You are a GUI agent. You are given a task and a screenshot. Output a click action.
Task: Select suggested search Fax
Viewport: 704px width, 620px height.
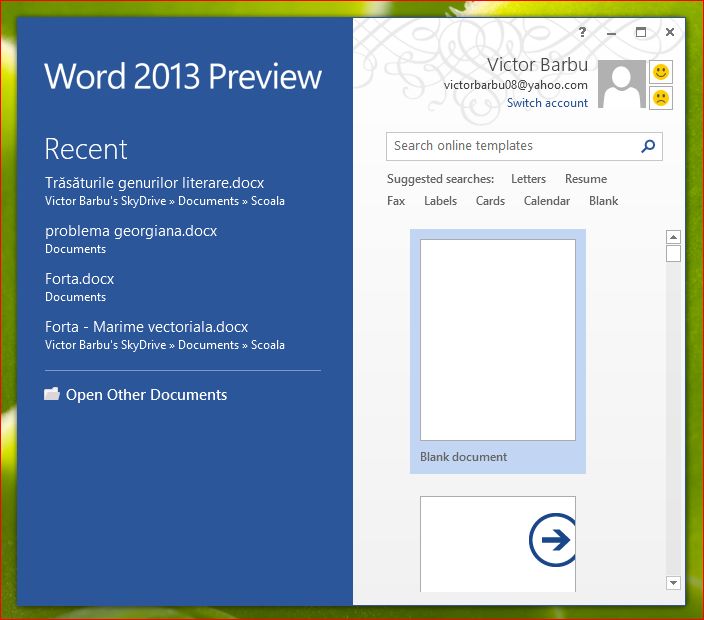tap(396, 201)
